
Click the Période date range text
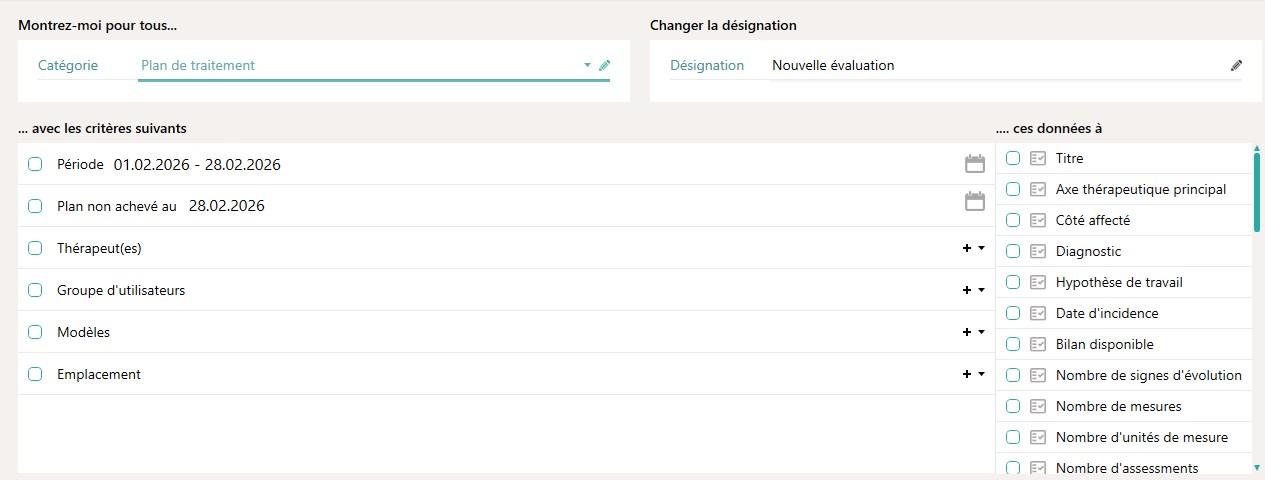click(x=197, y=165)
